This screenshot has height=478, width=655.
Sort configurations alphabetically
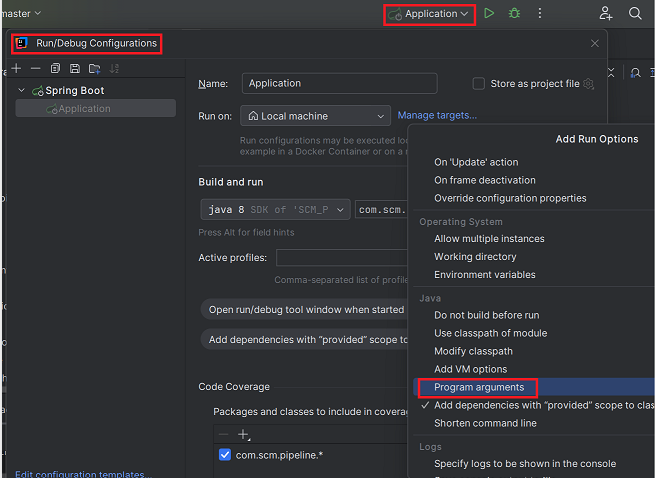pos(114,69)
